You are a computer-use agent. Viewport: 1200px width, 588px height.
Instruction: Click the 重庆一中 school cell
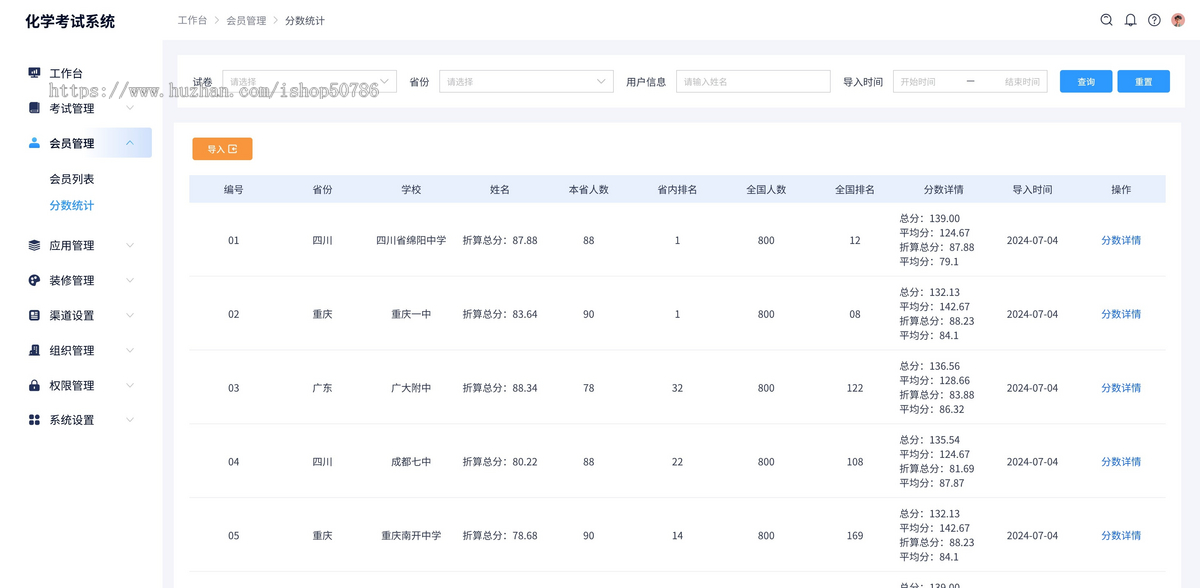point(411,314)
